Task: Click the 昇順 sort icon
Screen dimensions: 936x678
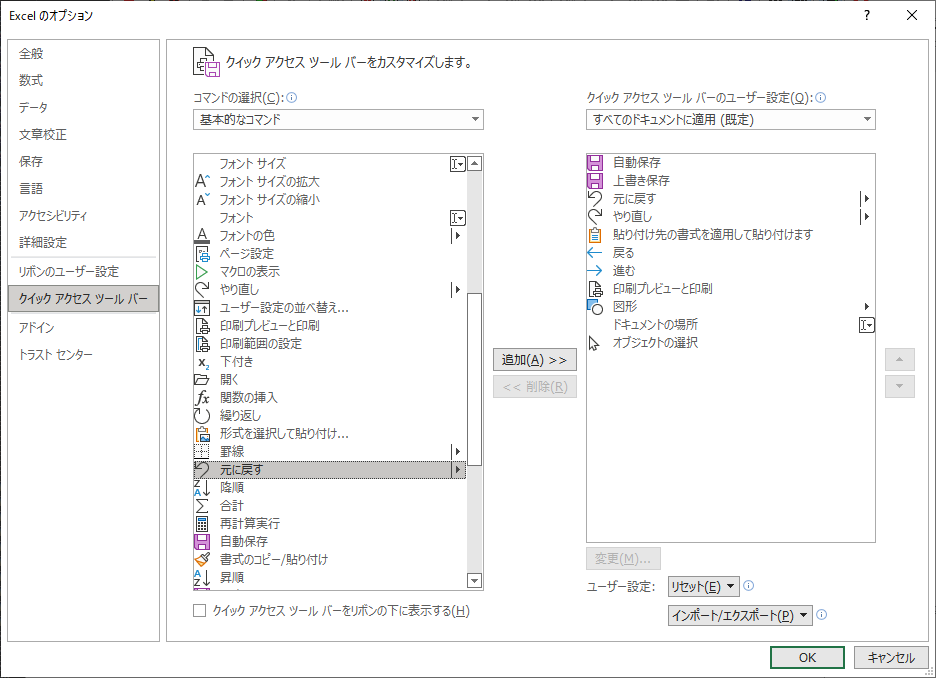Action: tap(202, 578)
